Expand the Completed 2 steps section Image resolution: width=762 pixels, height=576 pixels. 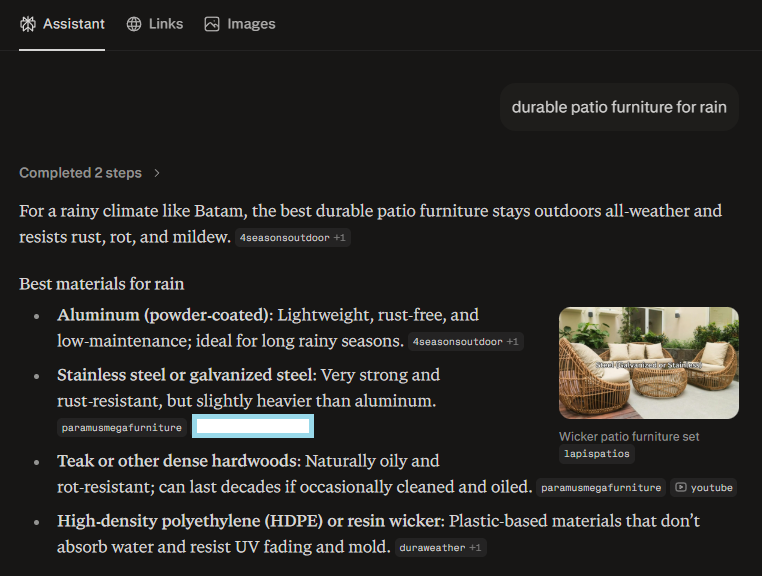[81, 173]
